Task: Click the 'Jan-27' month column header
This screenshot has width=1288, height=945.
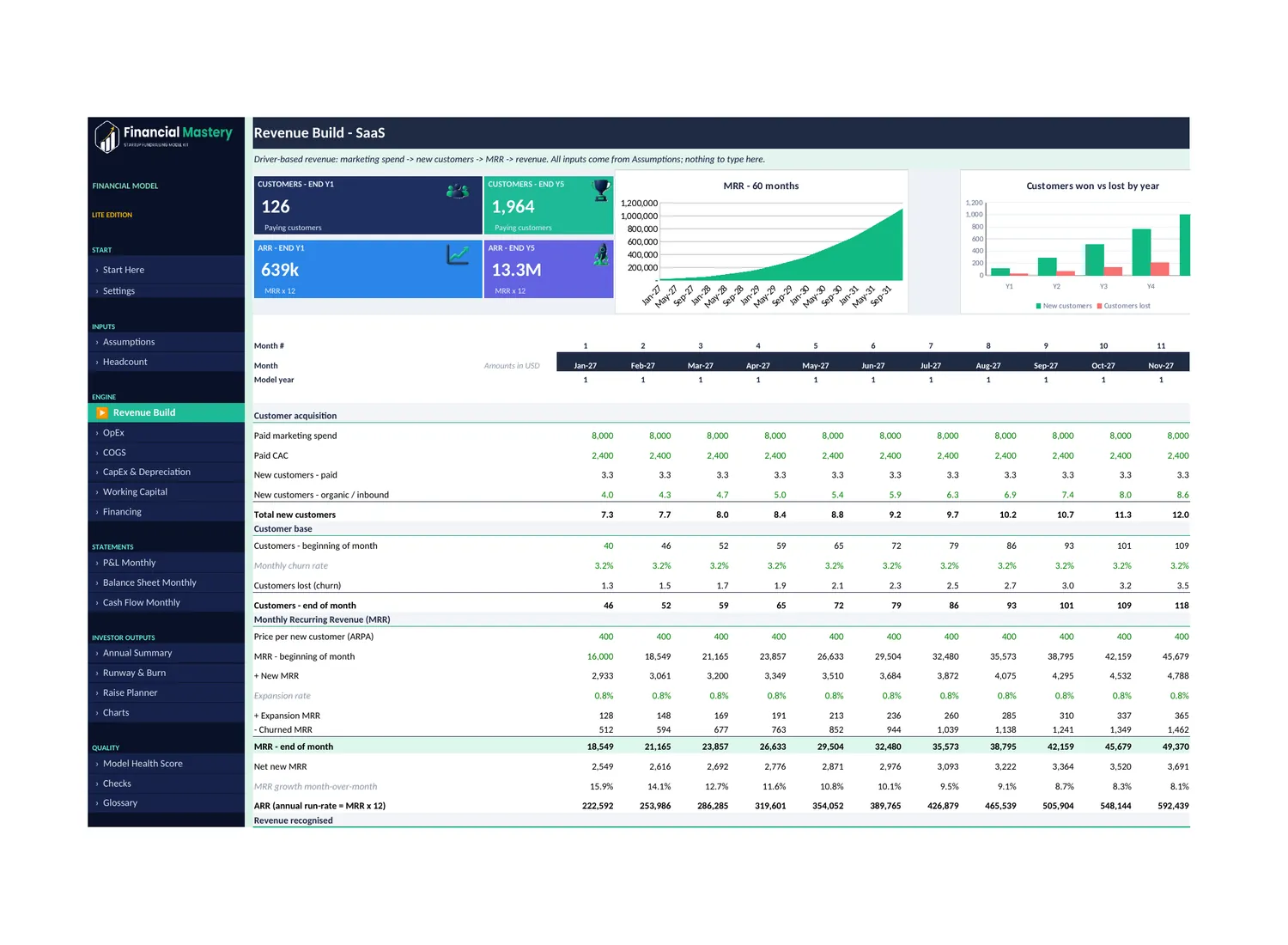Action: [586, 366]
